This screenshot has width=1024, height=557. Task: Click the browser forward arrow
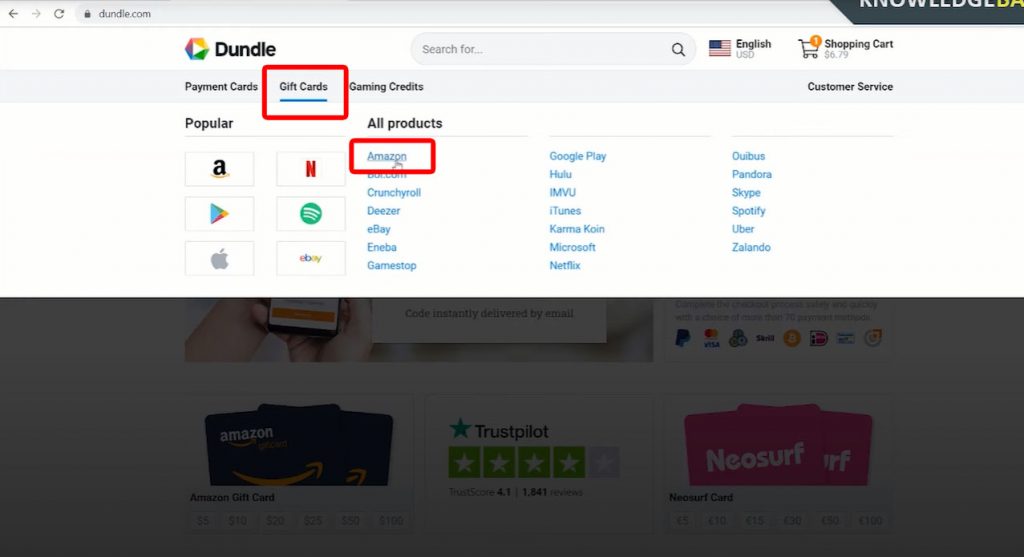click(x=36, y=14)
